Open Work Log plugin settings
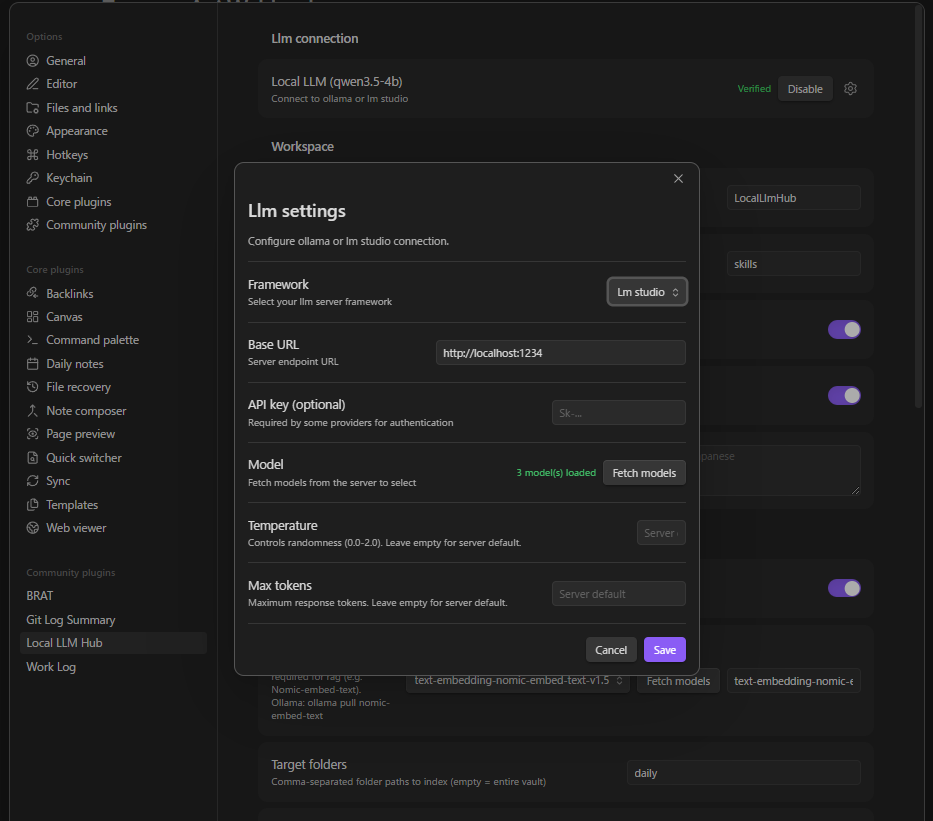The image size is (933, 821). (x=51, y=667)
